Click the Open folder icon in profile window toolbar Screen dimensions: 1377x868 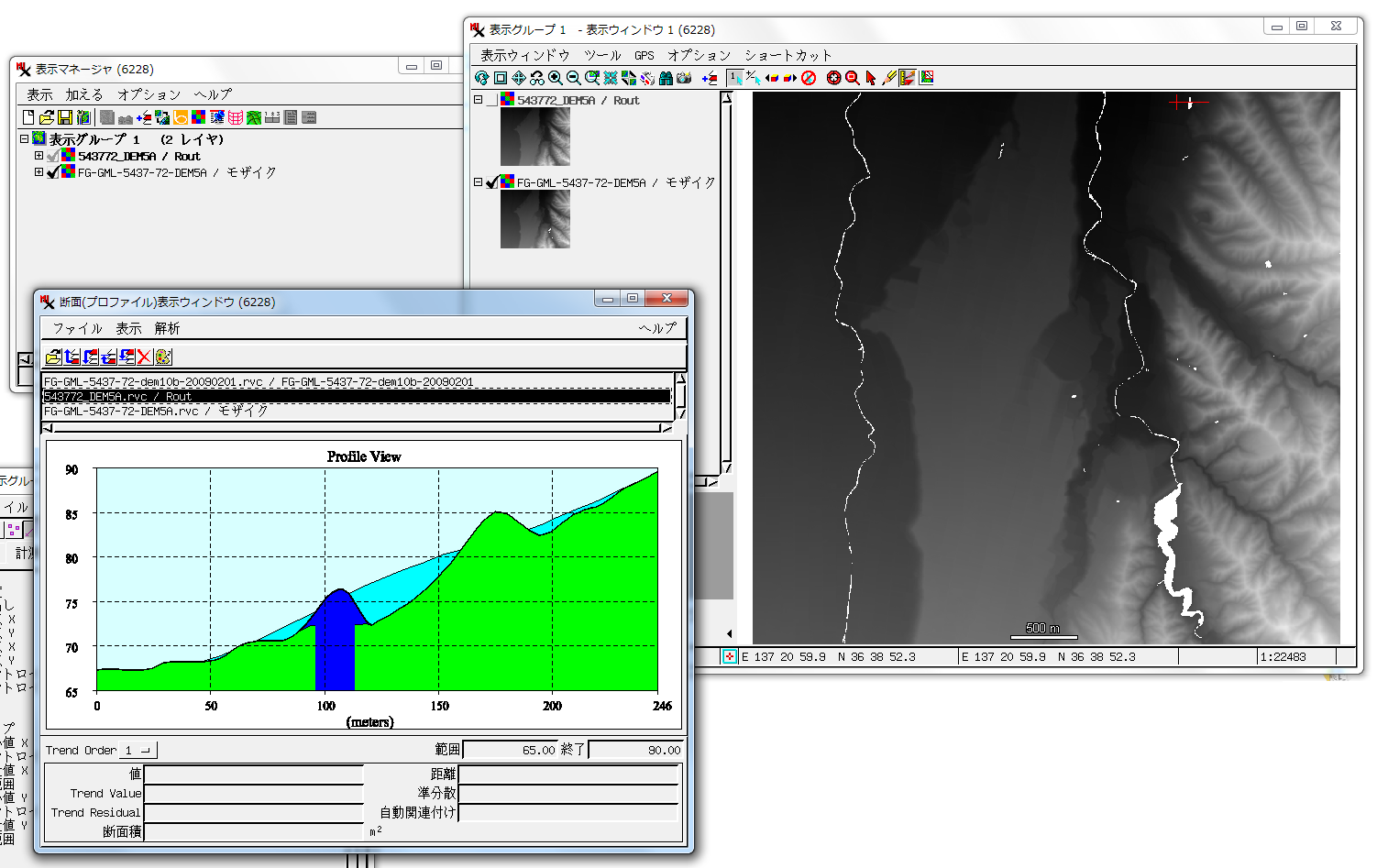point(53,357)
